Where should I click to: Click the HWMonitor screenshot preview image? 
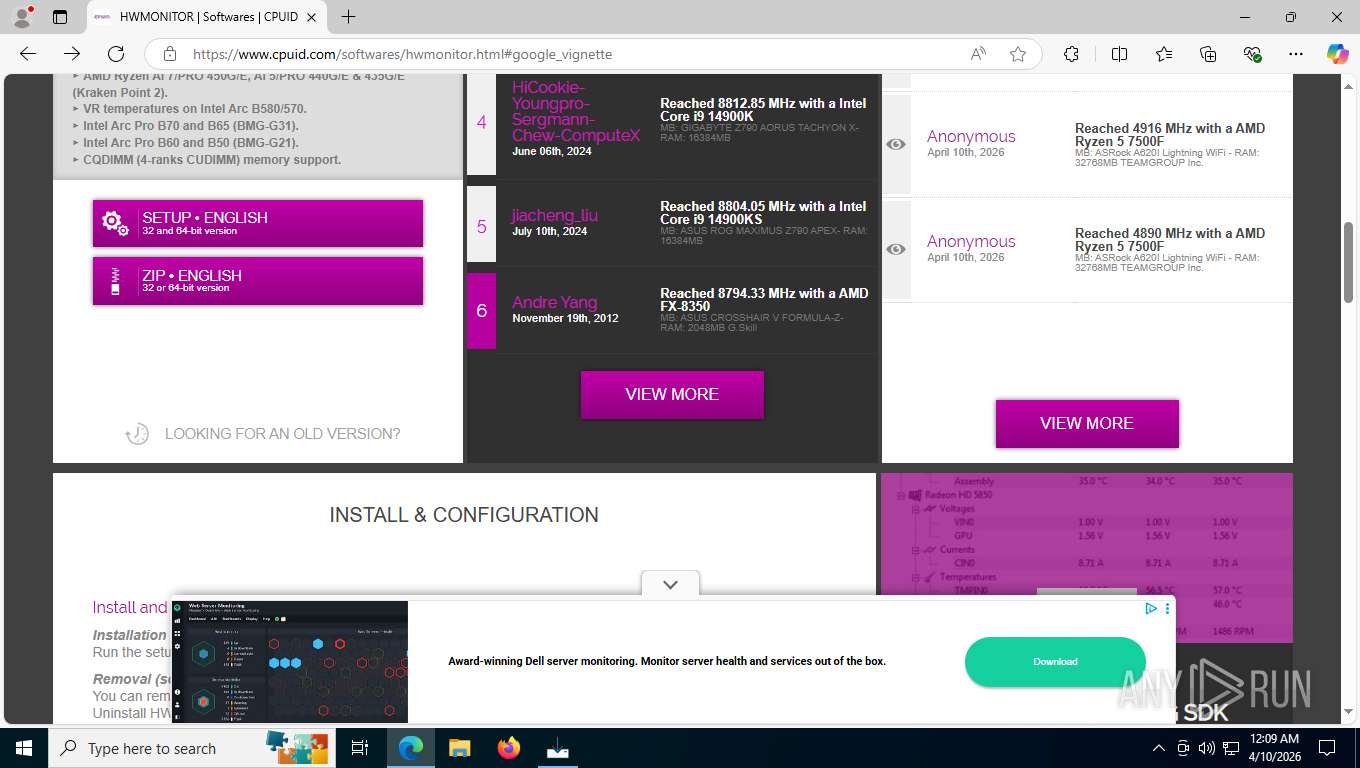[x=1087, y=557]
